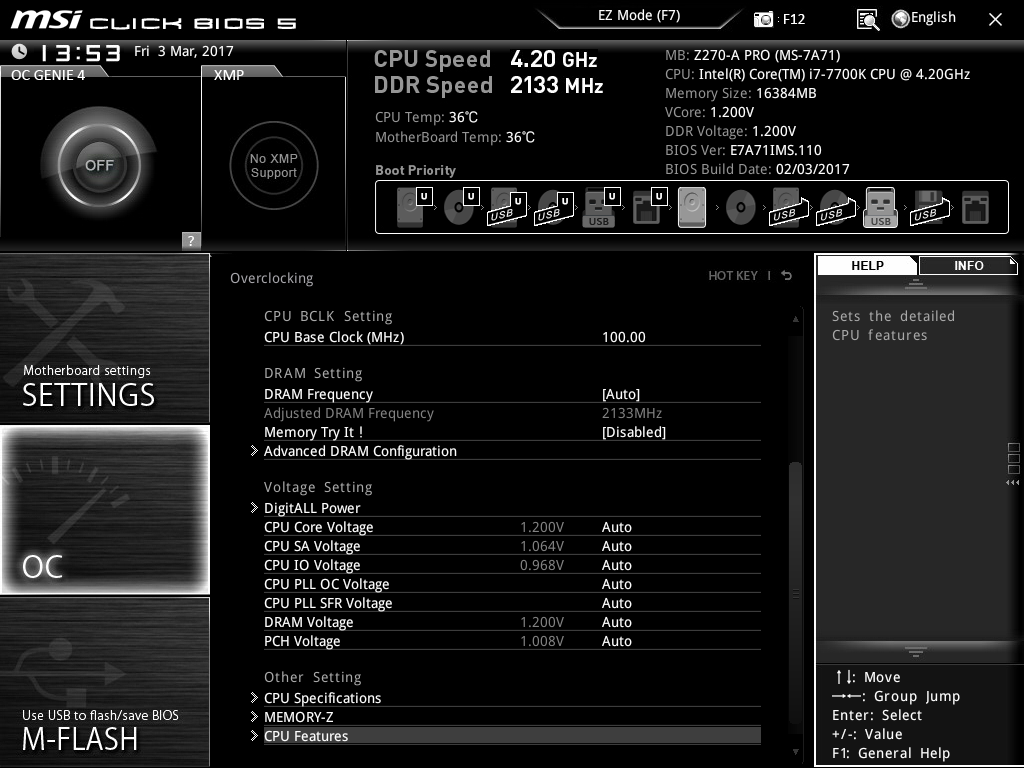The width and height of the screenshot is (1024, 768).
Task: Click the globe language icon
Action: (901, 19)
